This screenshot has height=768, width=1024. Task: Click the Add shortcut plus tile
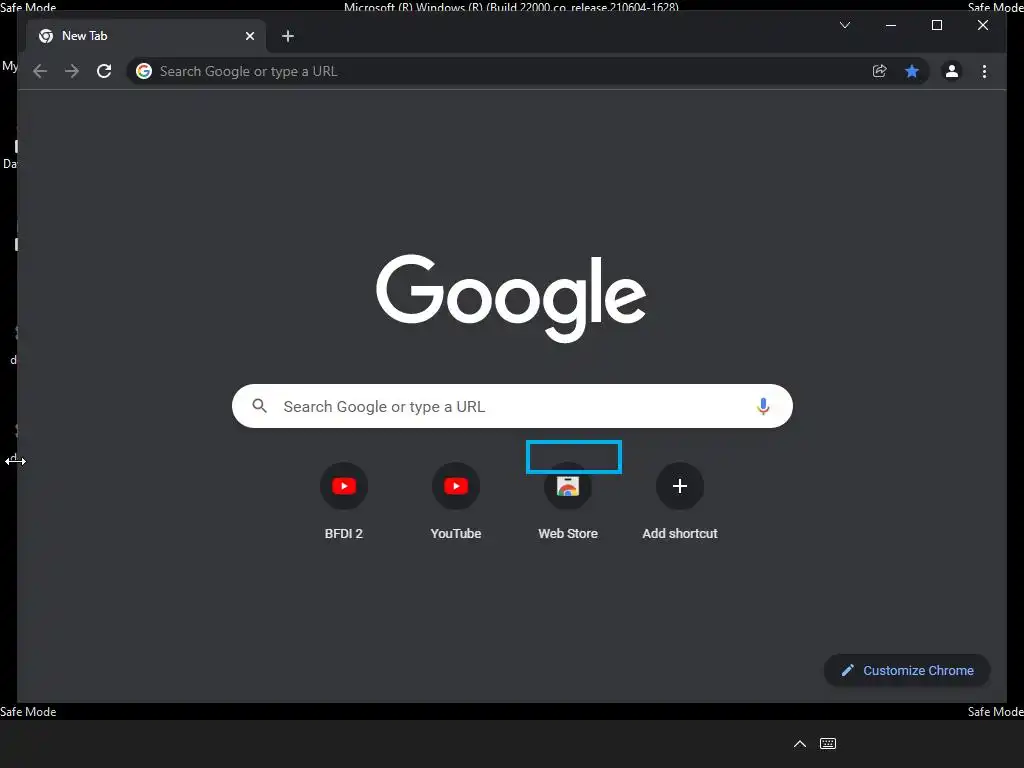(x=680, y=486)
